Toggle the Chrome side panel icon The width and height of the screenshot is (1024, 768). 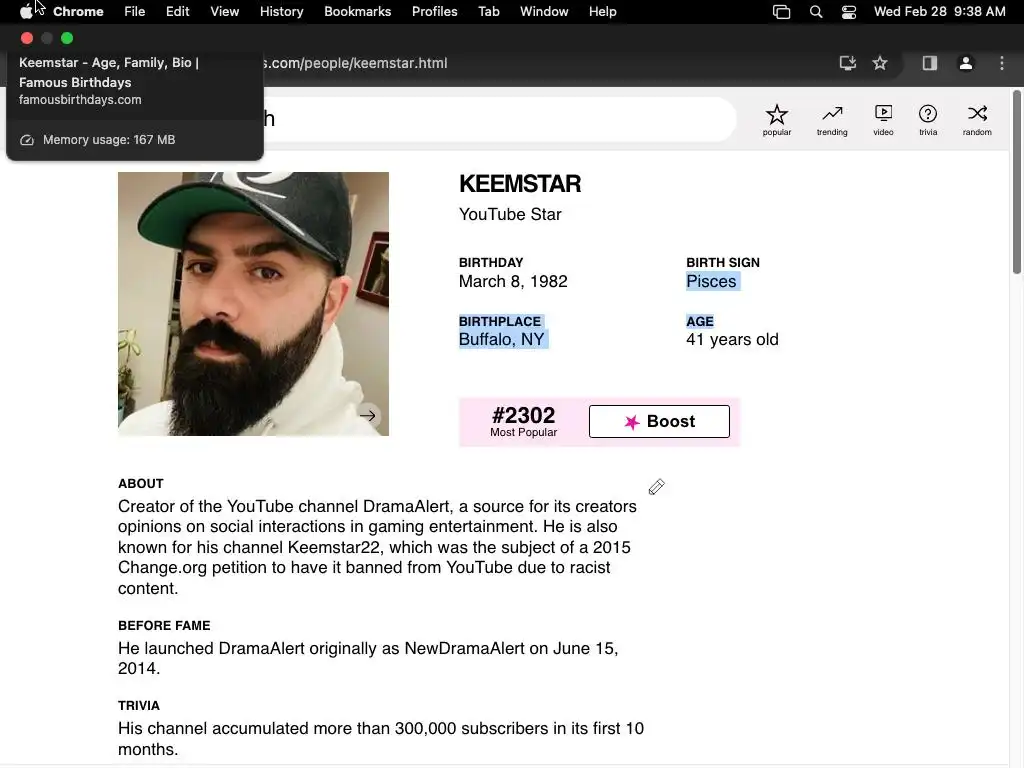[929, 63]
